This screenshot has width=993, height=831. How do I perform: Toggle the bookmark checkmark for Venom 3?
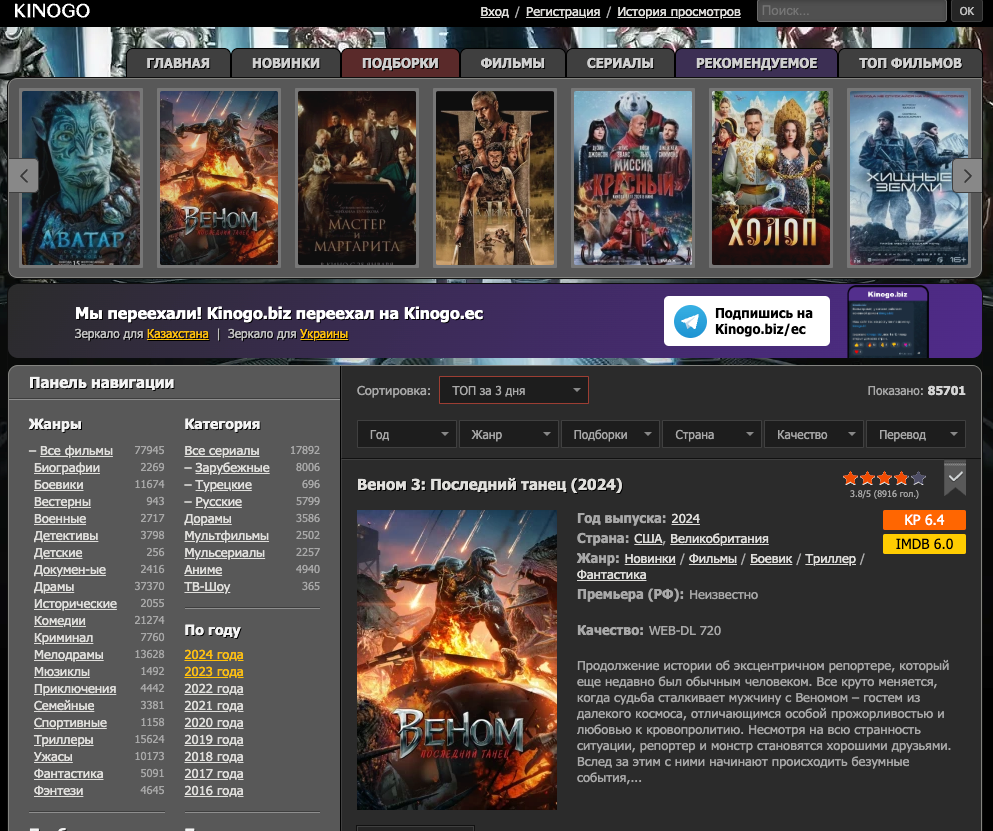(955, 478)
